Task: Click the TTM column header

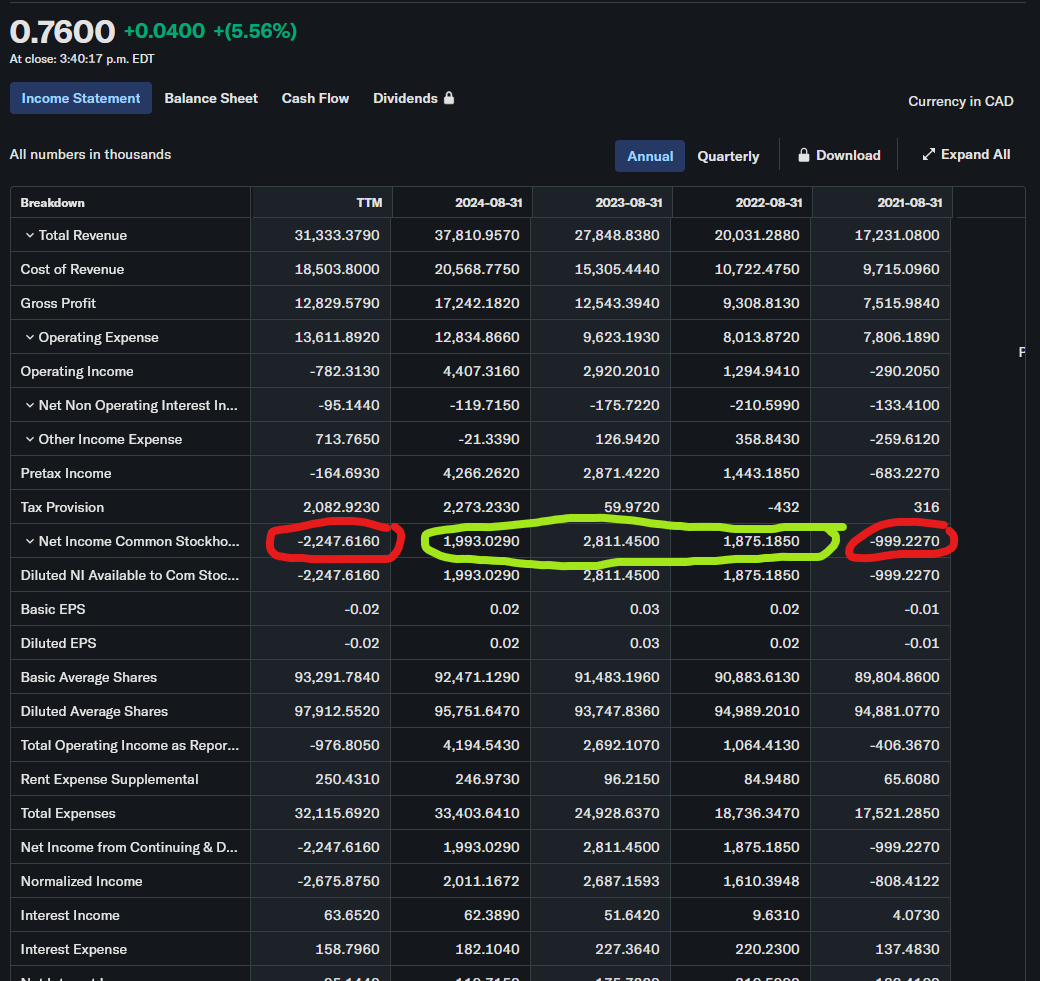Action: [x=369, y=203]
